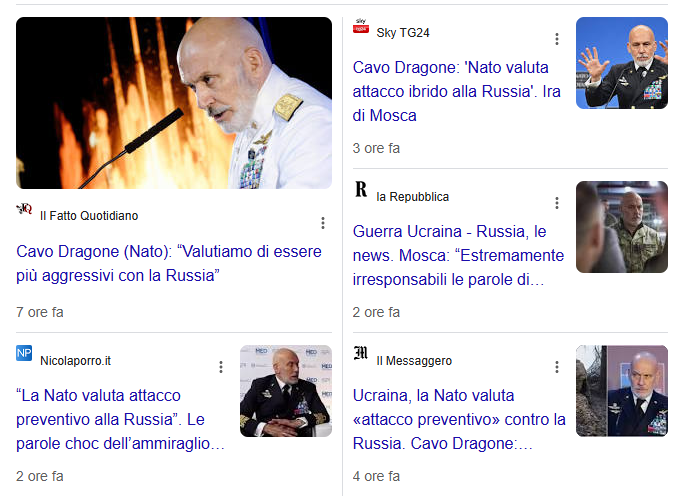Click Il Messaggero article thumbnail image
Viewport: 683px width, 498px height.
(622, 391)
